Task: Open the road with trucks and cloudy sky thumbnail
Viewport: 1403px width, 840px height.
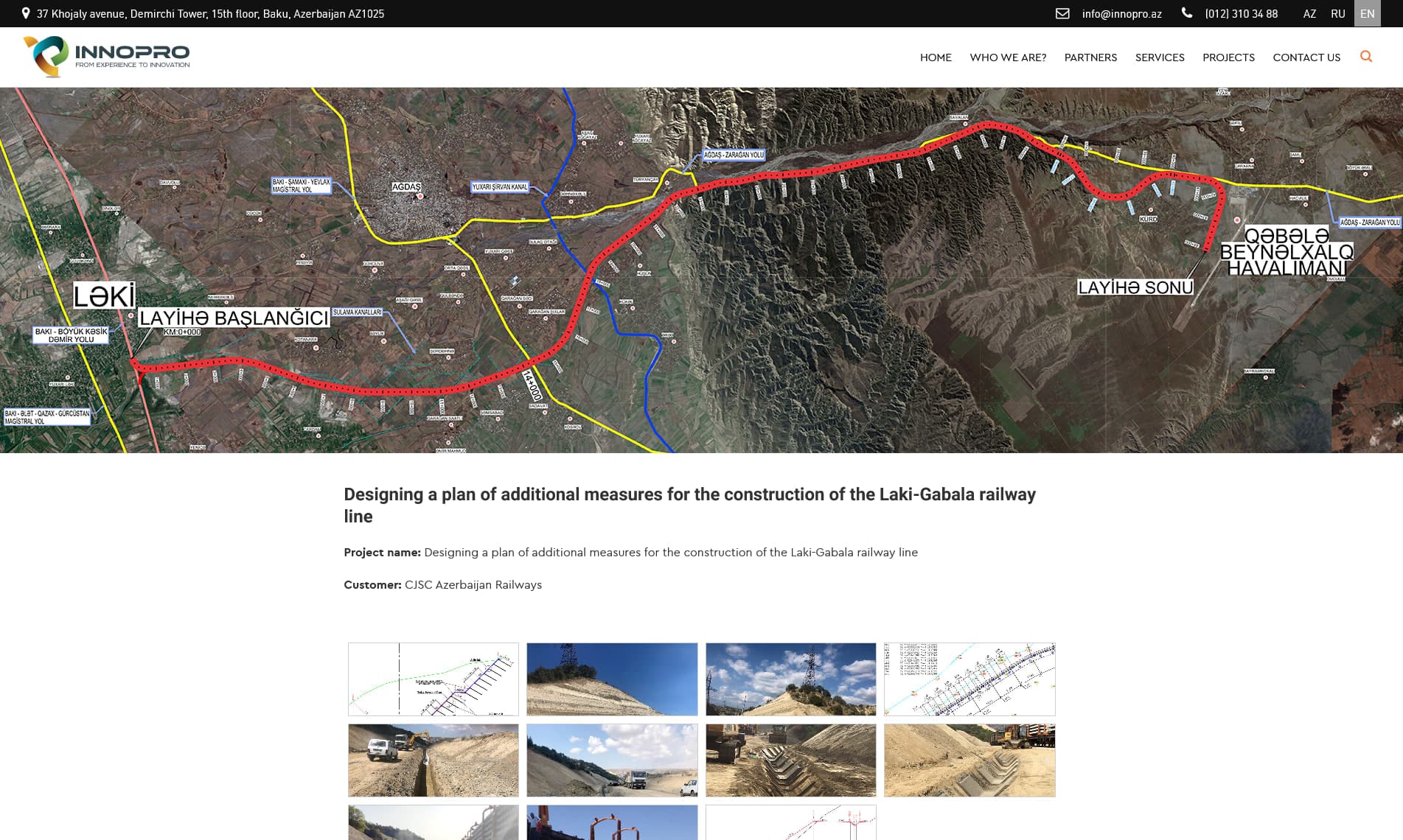Action: tap(612, 760)
